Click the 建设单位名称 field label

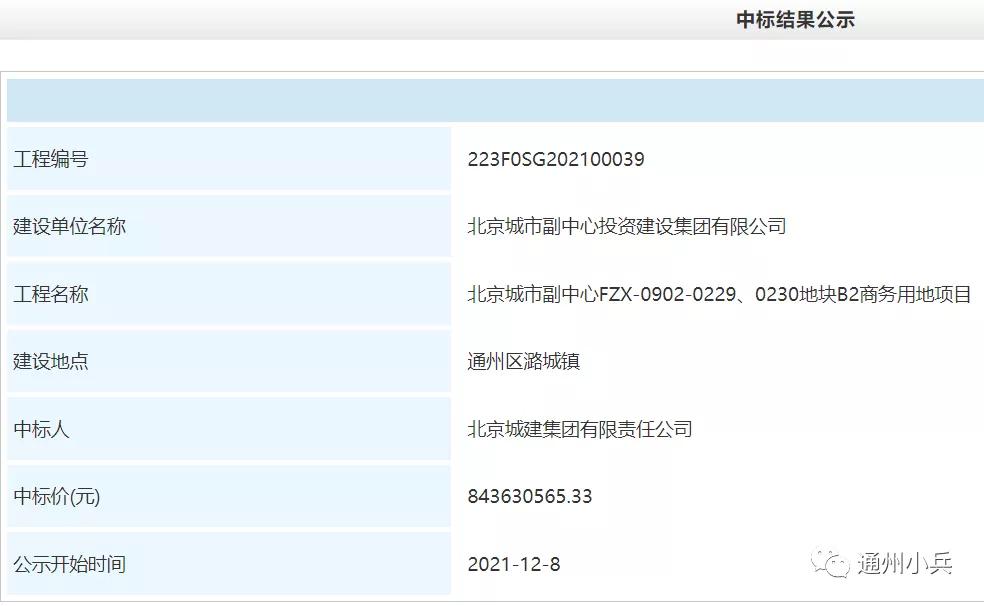72,226
